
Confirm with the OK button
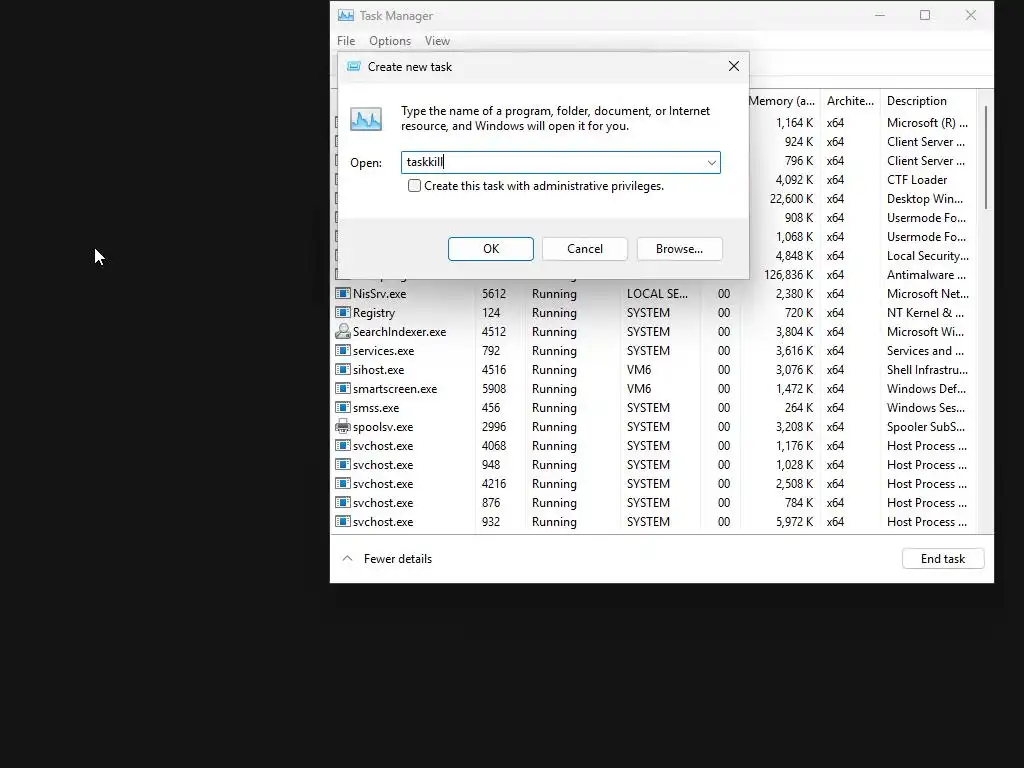[490, 249]
